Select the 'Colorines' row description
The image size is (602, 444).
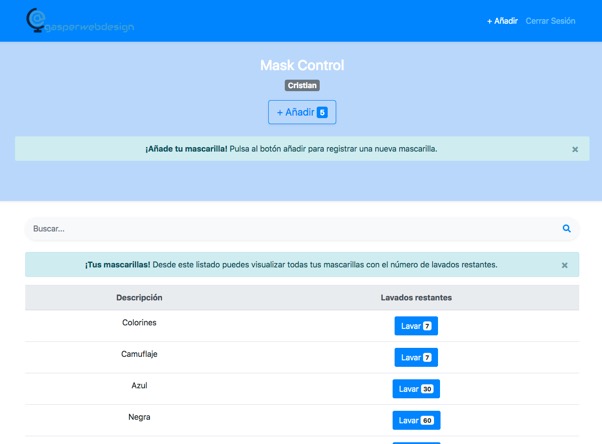[139, 323]
